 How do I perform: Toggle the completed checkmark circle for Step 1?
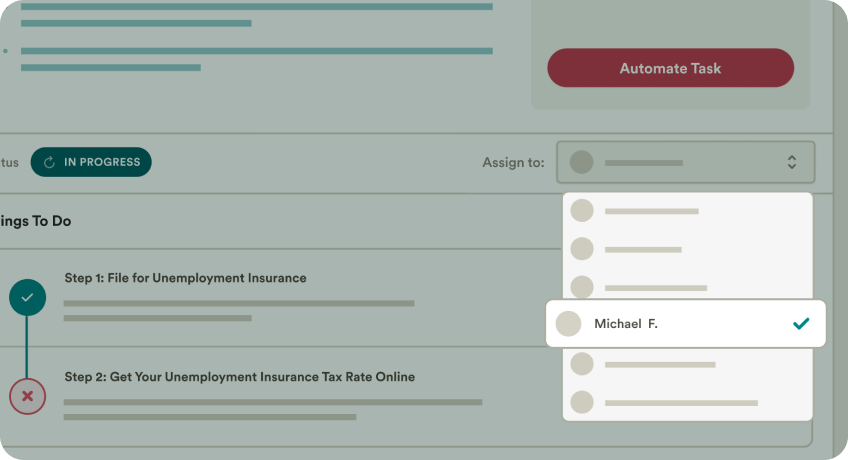27,297
